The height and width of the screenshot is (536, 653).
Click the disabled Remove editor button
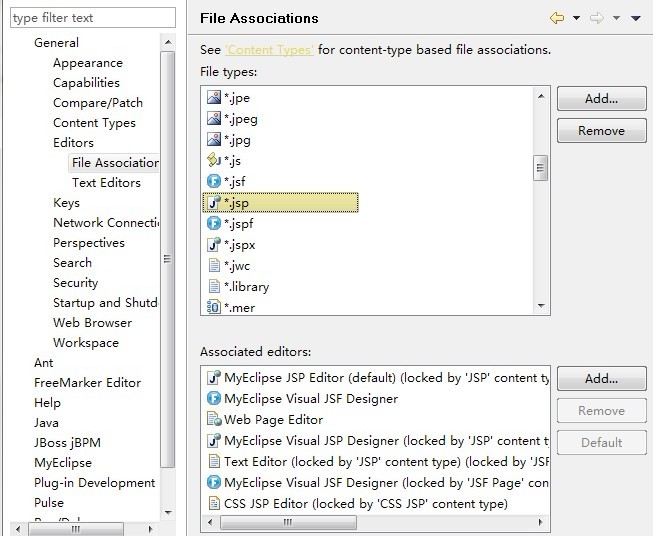click(601, 411)
